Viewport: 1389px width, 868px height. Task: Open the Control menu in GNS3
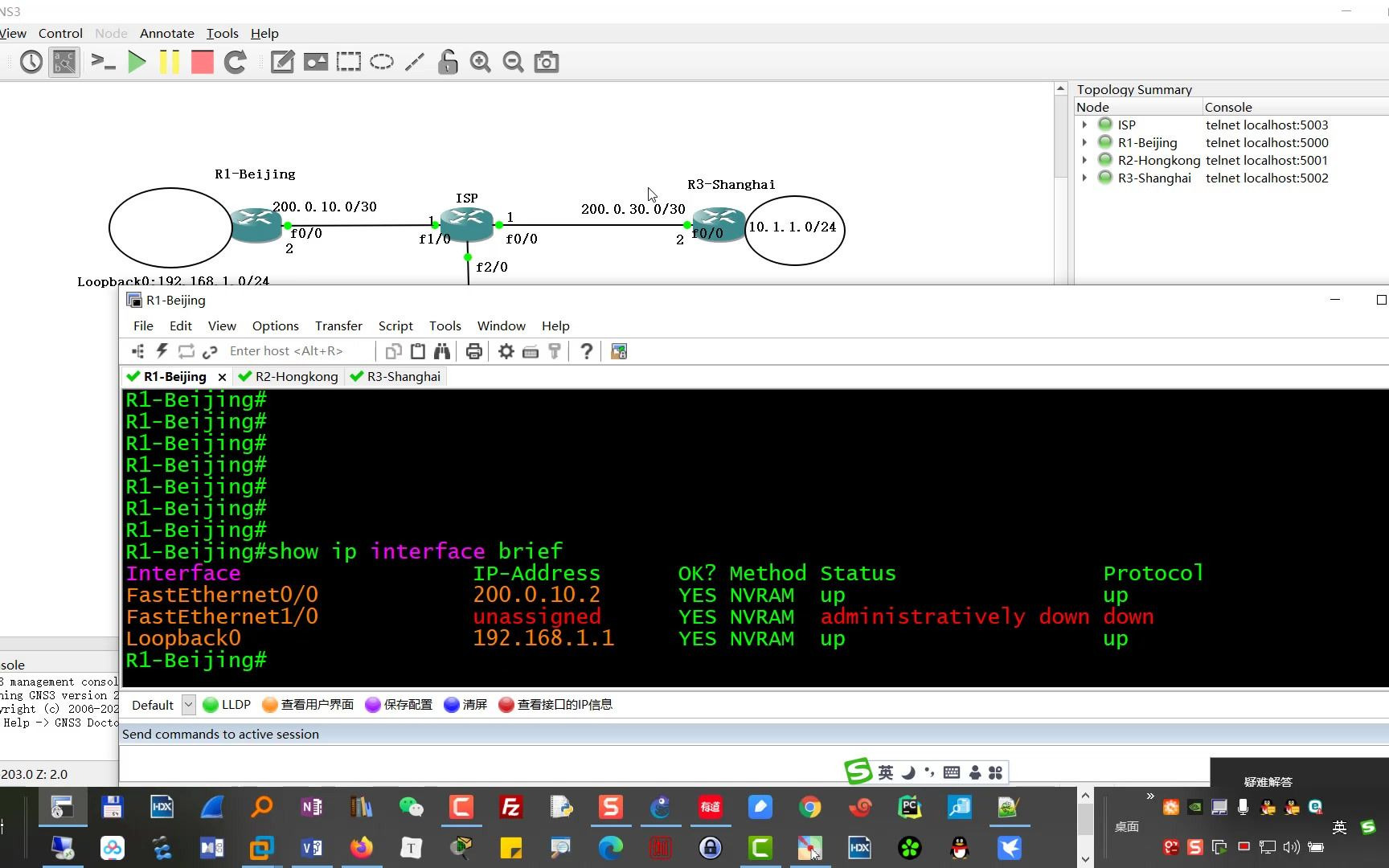tap(60, 33)
